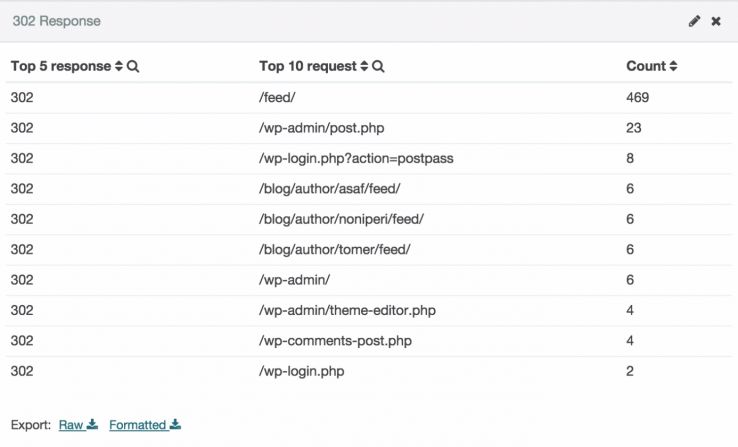
Task: Click the /wp-login.php request in last row
Action: 301,371
